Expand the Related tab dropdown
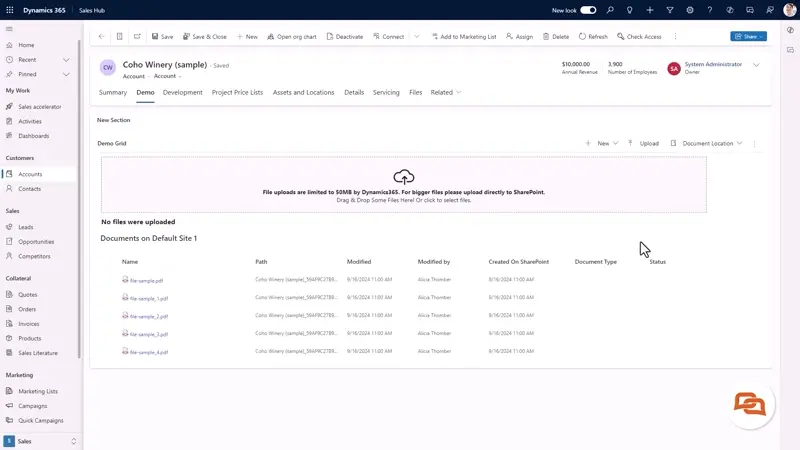The height and width of the screenshot is (450, 800). [x=446, y=92]
